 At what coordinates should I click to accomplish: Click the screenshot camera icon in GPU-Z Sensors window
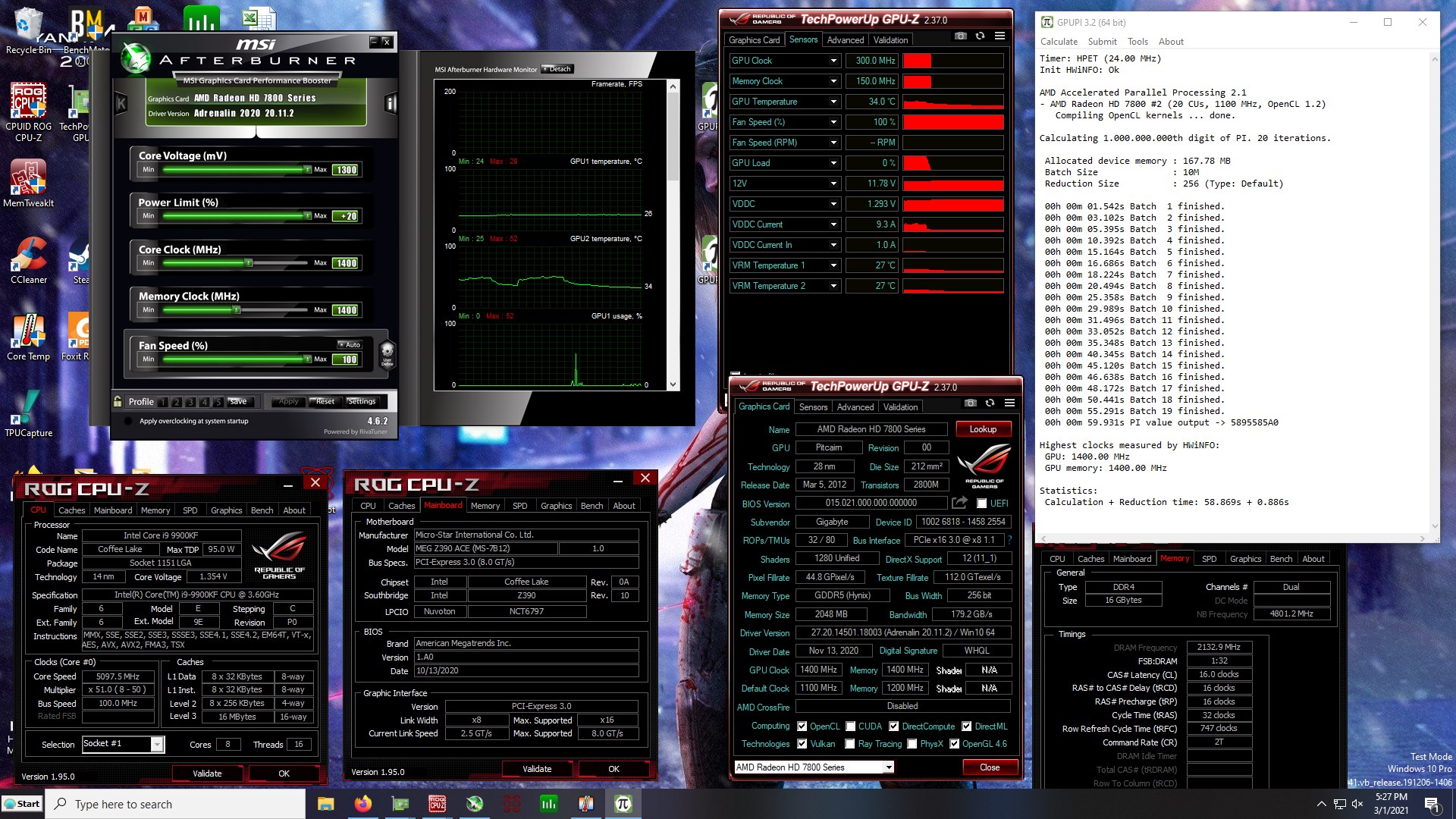pos(960,36)
